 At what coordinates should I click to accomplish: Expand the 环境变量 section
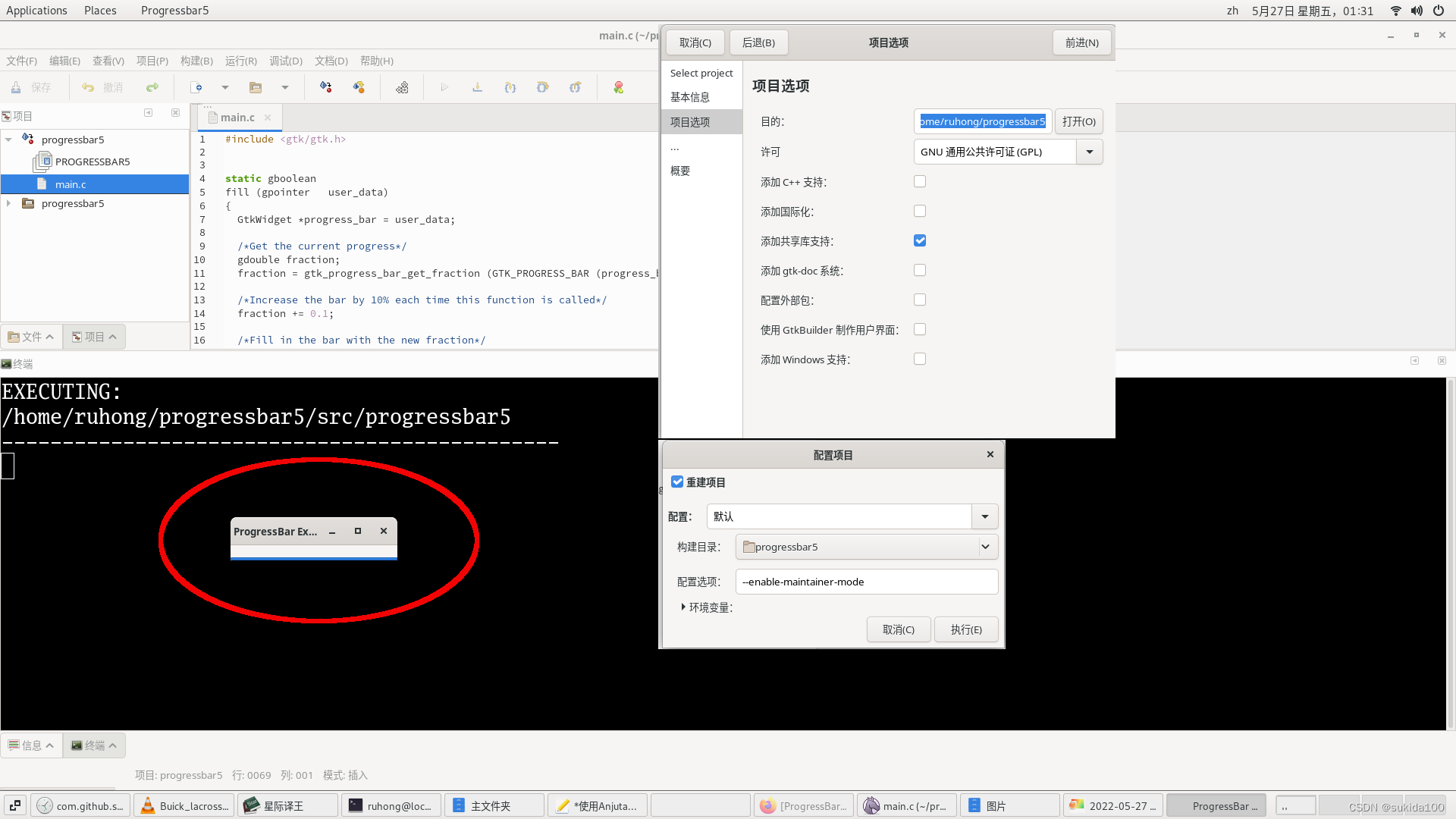point(683,607)
